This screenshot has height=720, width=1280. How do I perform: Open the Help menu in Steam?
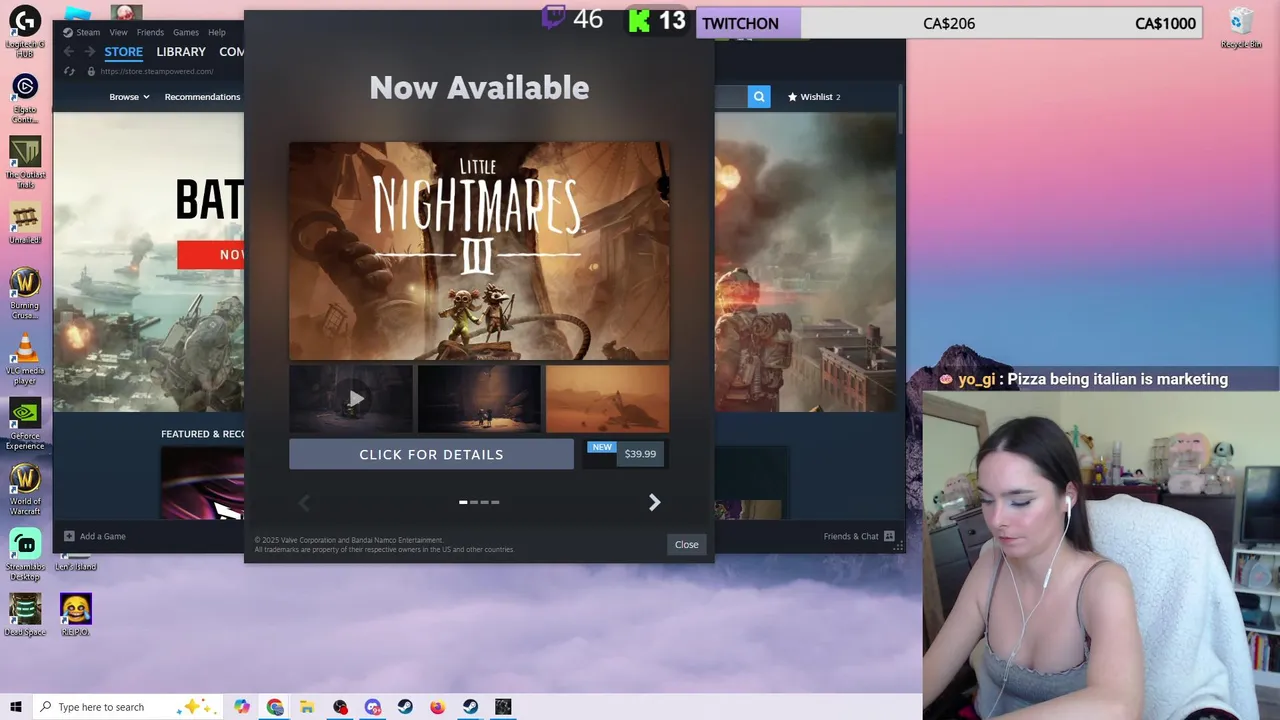(217, 32)
